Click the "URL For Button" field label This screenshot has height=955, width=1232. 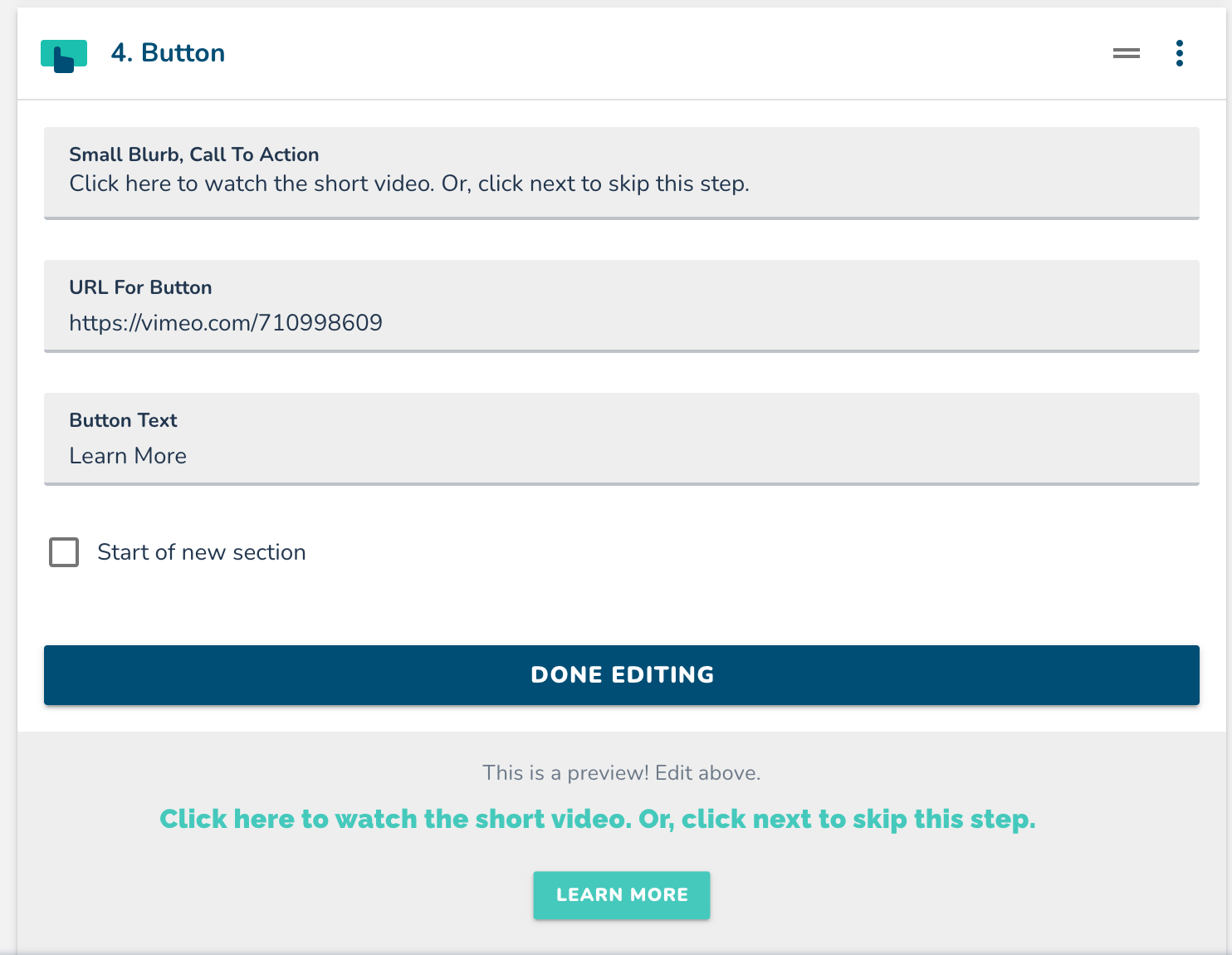pyautogui.click(x=140, y=287)
